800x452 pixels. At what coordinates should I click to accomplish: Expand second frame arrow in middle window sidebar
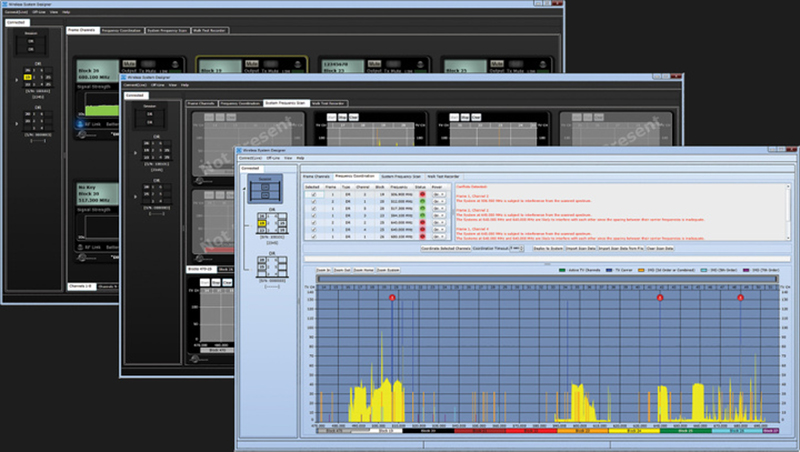[136, 196]
